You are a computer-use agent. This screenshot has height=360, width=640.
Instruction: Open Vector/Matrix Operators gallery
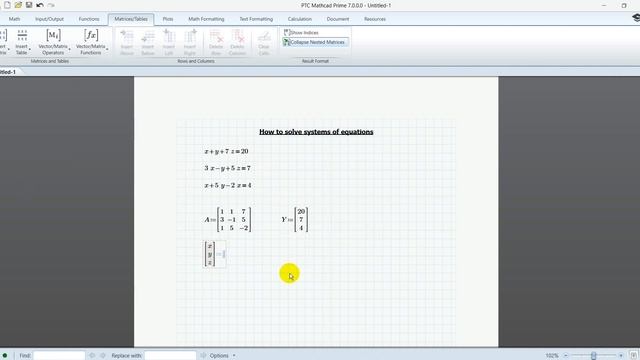click(53, 42)
